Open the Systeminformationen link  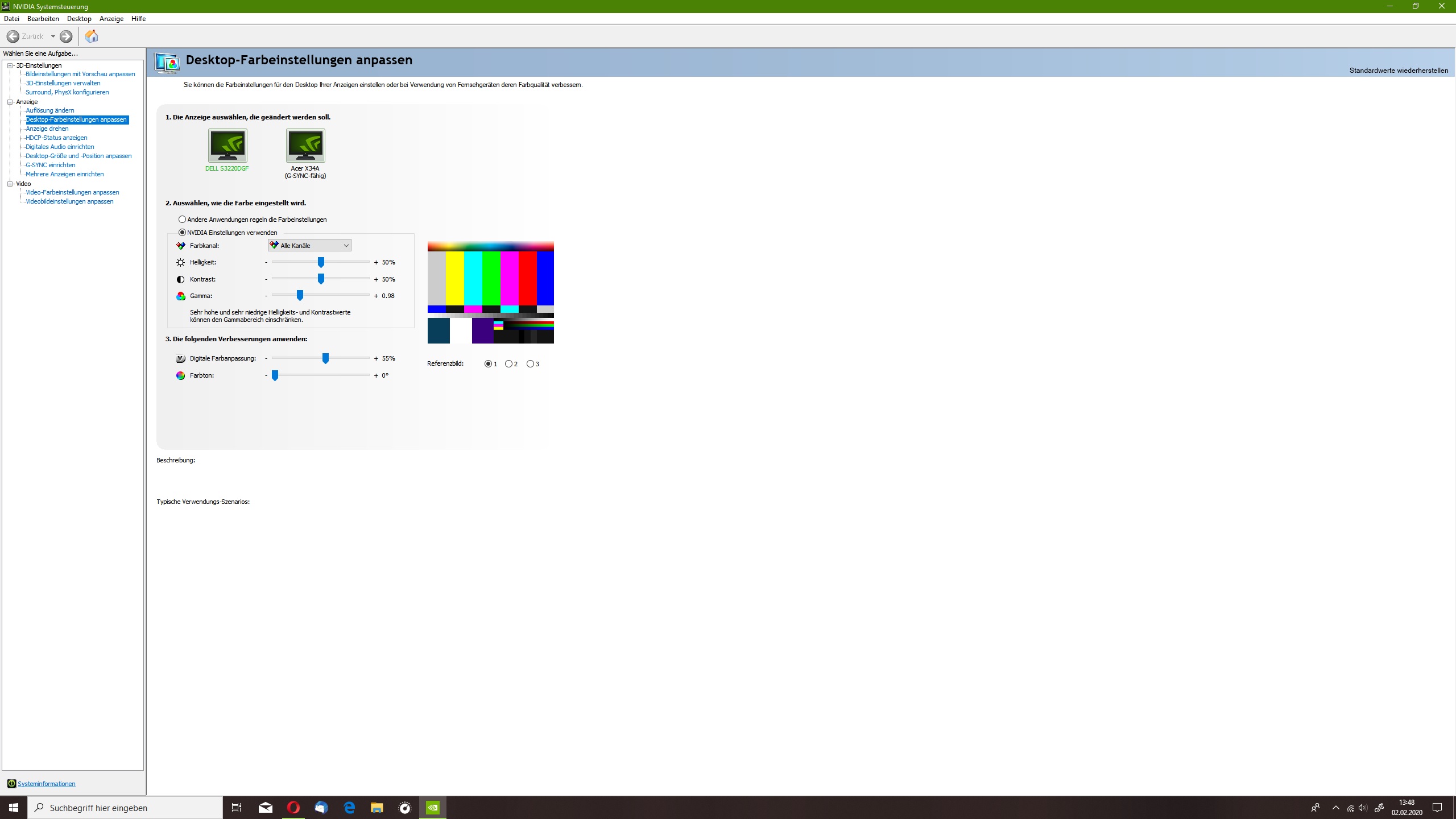pos(46,784)
